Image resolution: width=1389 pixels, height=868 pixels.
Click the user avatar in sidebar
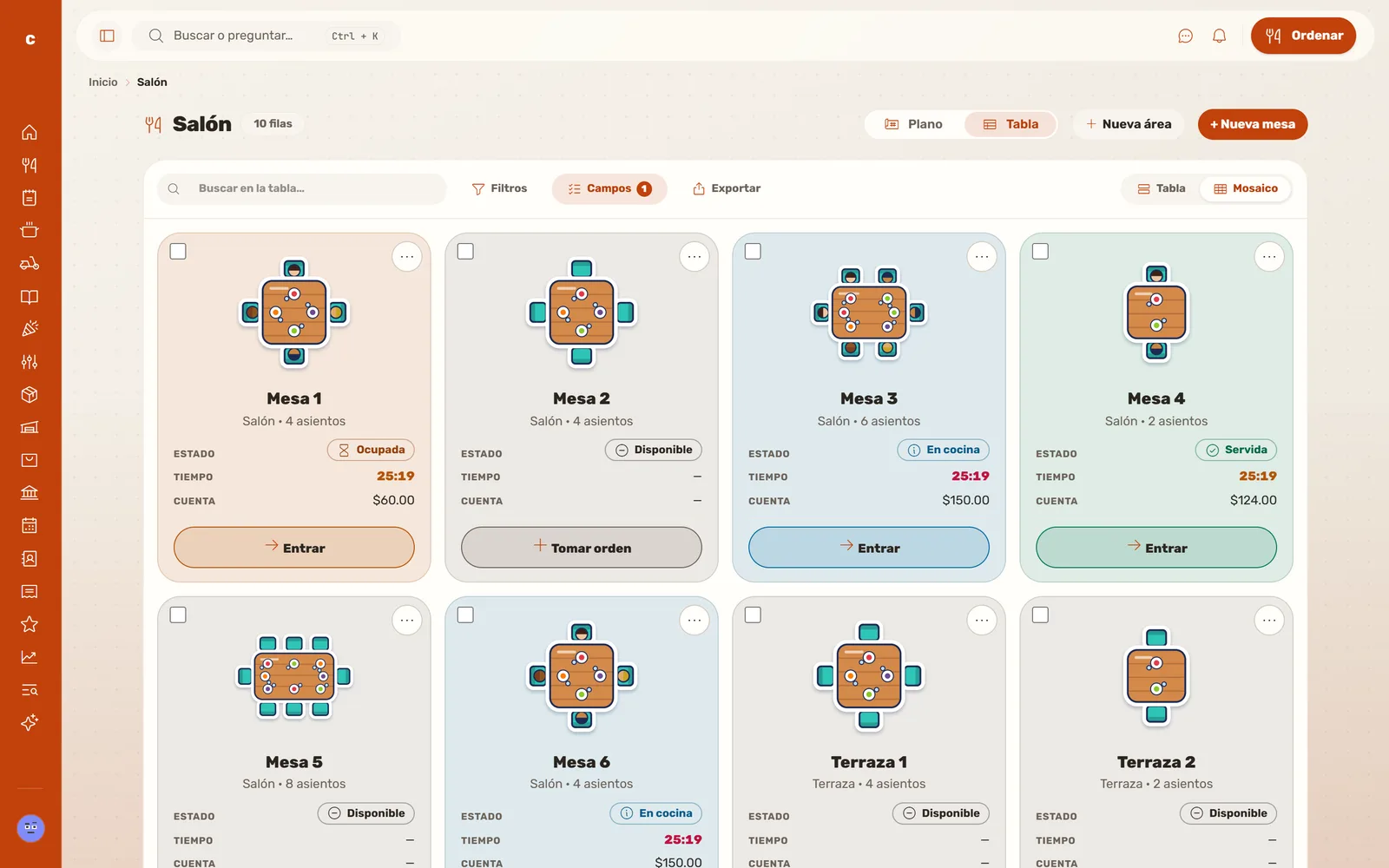30,828
